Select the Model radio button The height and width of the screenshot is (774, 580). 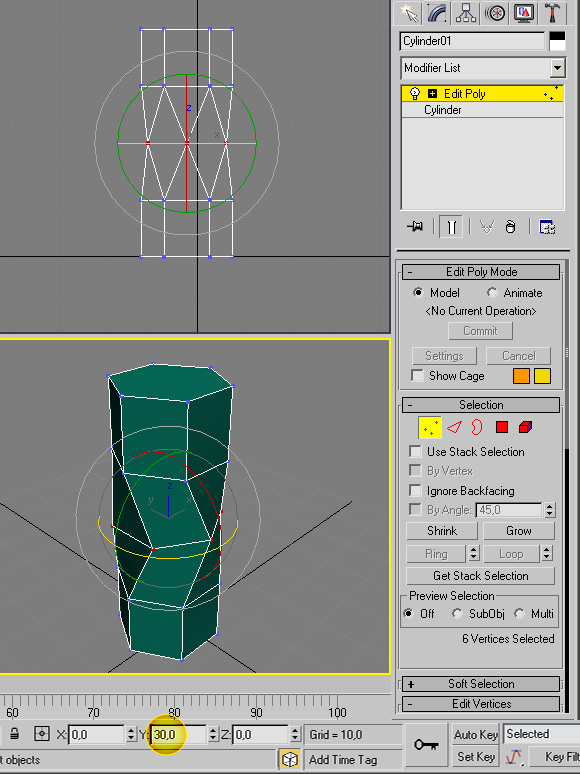(418, 293)
